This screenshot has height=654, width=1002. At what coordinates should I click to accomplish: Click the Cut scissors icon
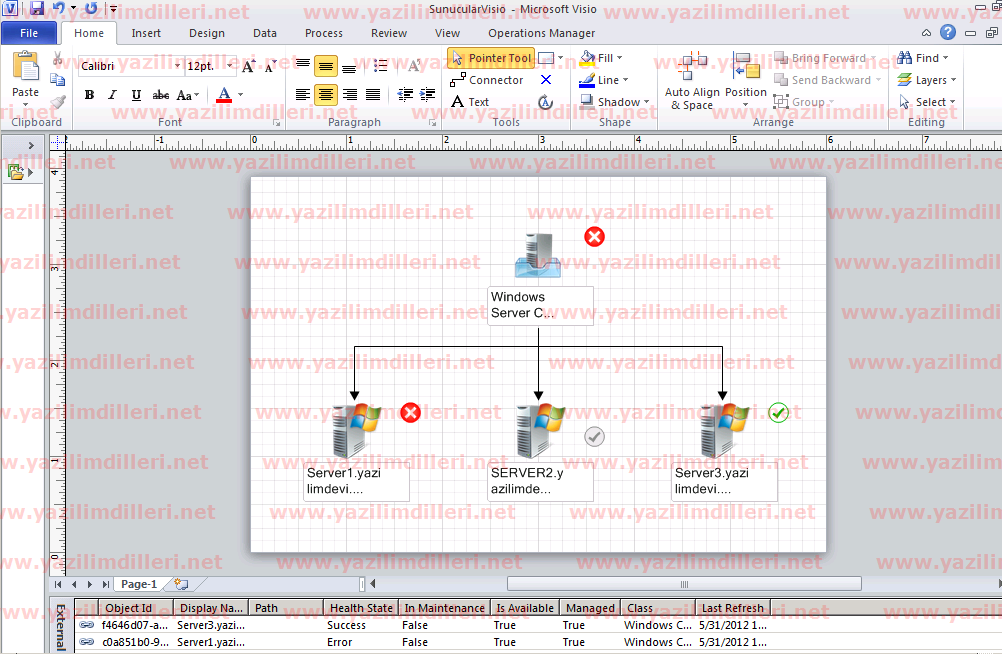(x=58, y=59)
